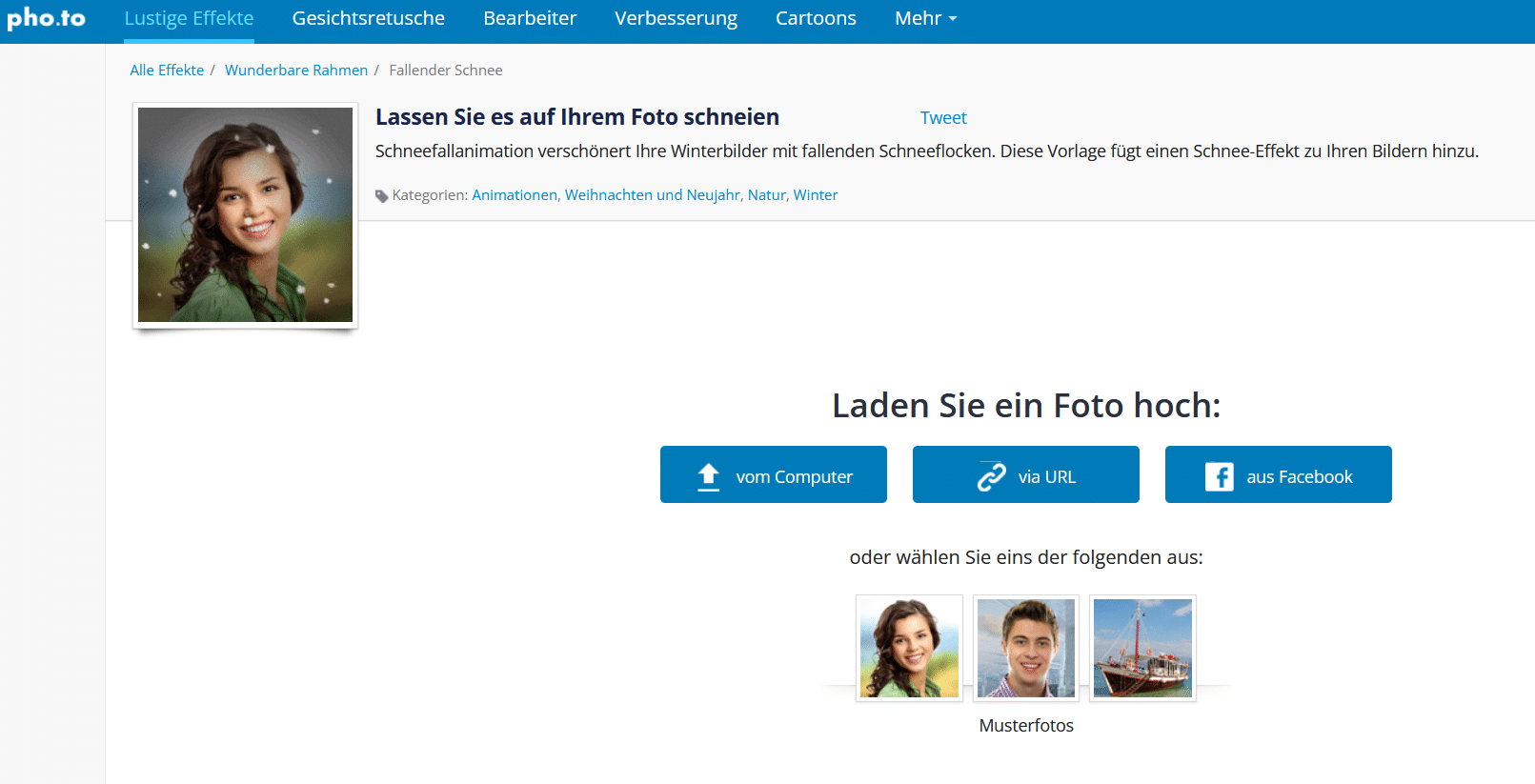This screenshot has width=1535, height=784.
Task: Click the Fallender Schnee breadcrumb text
Action: tap(446, 70)
